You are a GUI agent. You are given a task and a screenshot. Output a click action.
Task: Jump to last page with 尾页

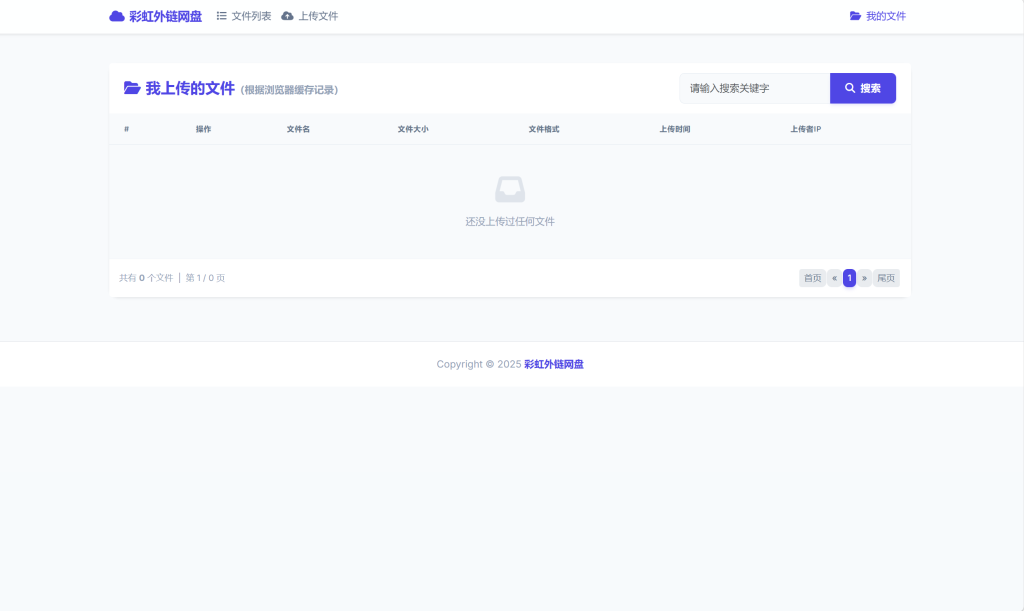(886, 278)
